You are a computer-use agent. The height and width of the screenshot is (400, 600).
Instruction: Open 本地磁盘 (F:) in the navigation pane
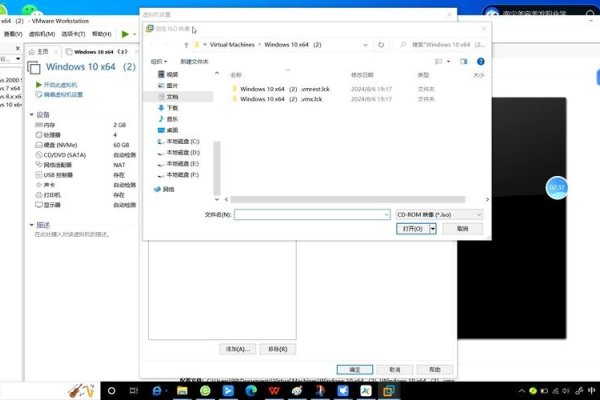tap(179, 175)
